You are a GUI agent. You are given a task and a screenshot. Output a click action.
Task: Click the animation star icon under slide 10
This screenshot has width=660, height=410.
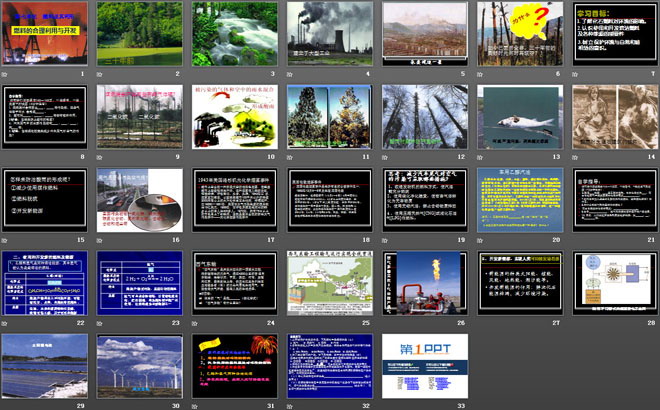coord(196,157)
